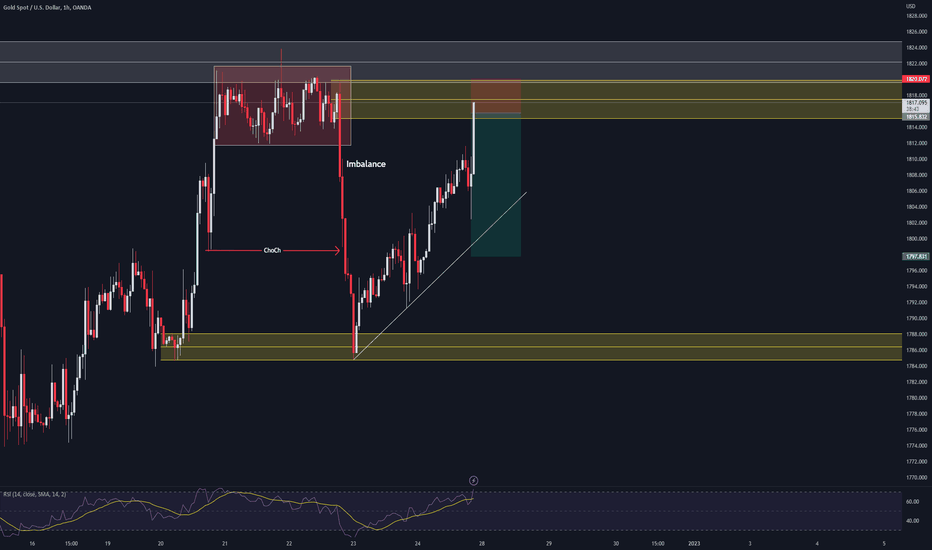
Task: Click the 2023 date axis label
Action: 694,543
